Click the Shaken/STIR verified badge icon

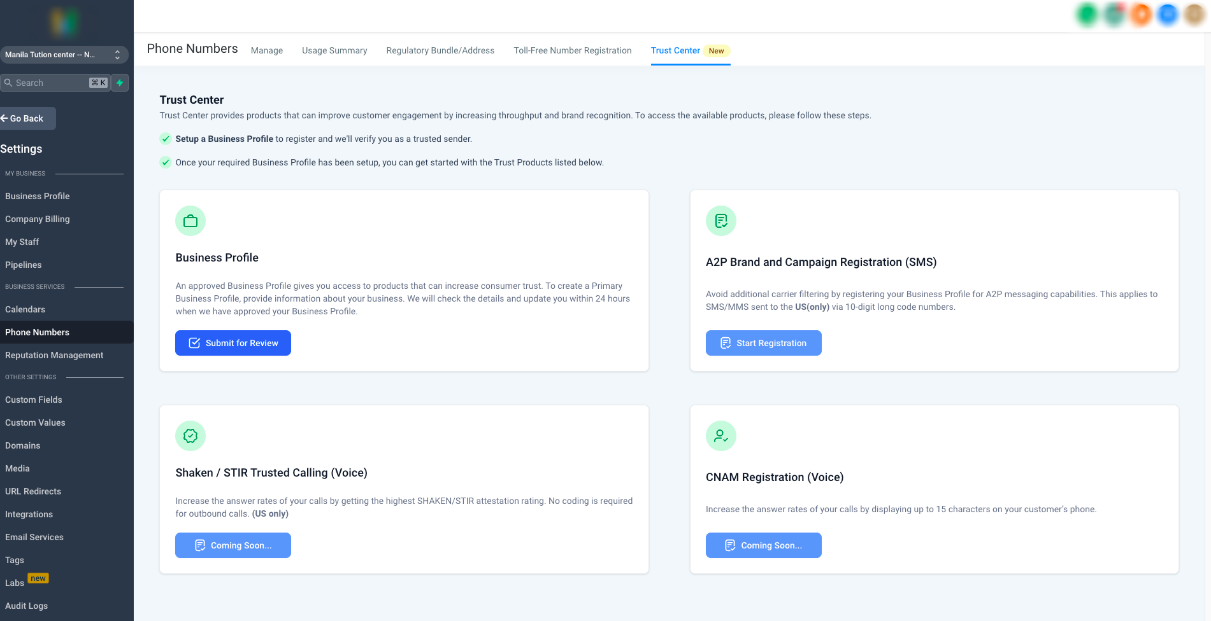point(190,436)
